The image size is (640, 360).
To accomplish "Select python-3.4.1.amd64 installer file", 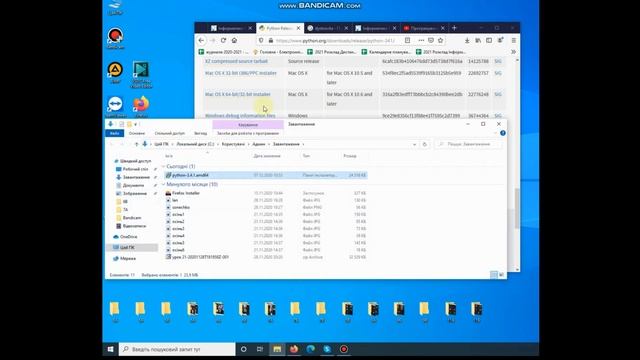I will pyautogui.click(x=266, y=175).
